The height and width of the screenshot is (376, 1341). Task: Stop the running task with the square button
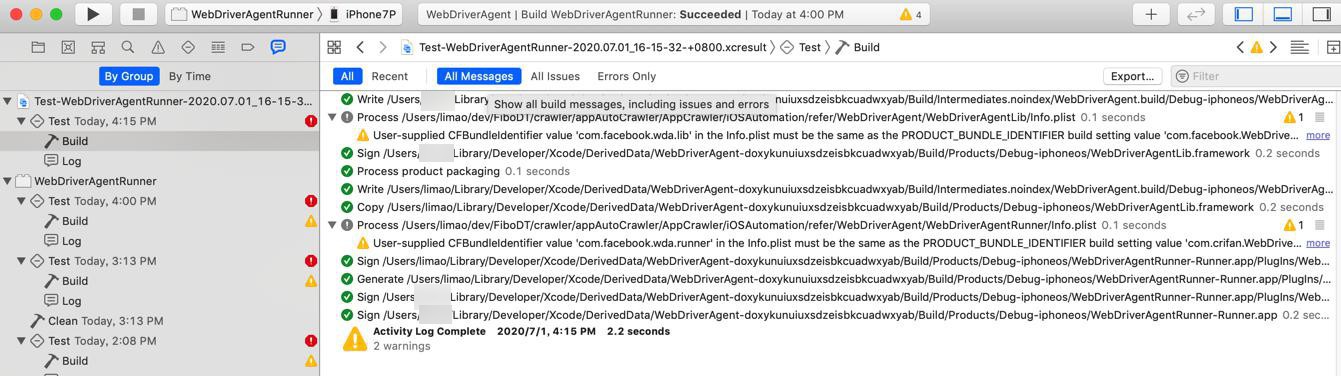point(139,14)
